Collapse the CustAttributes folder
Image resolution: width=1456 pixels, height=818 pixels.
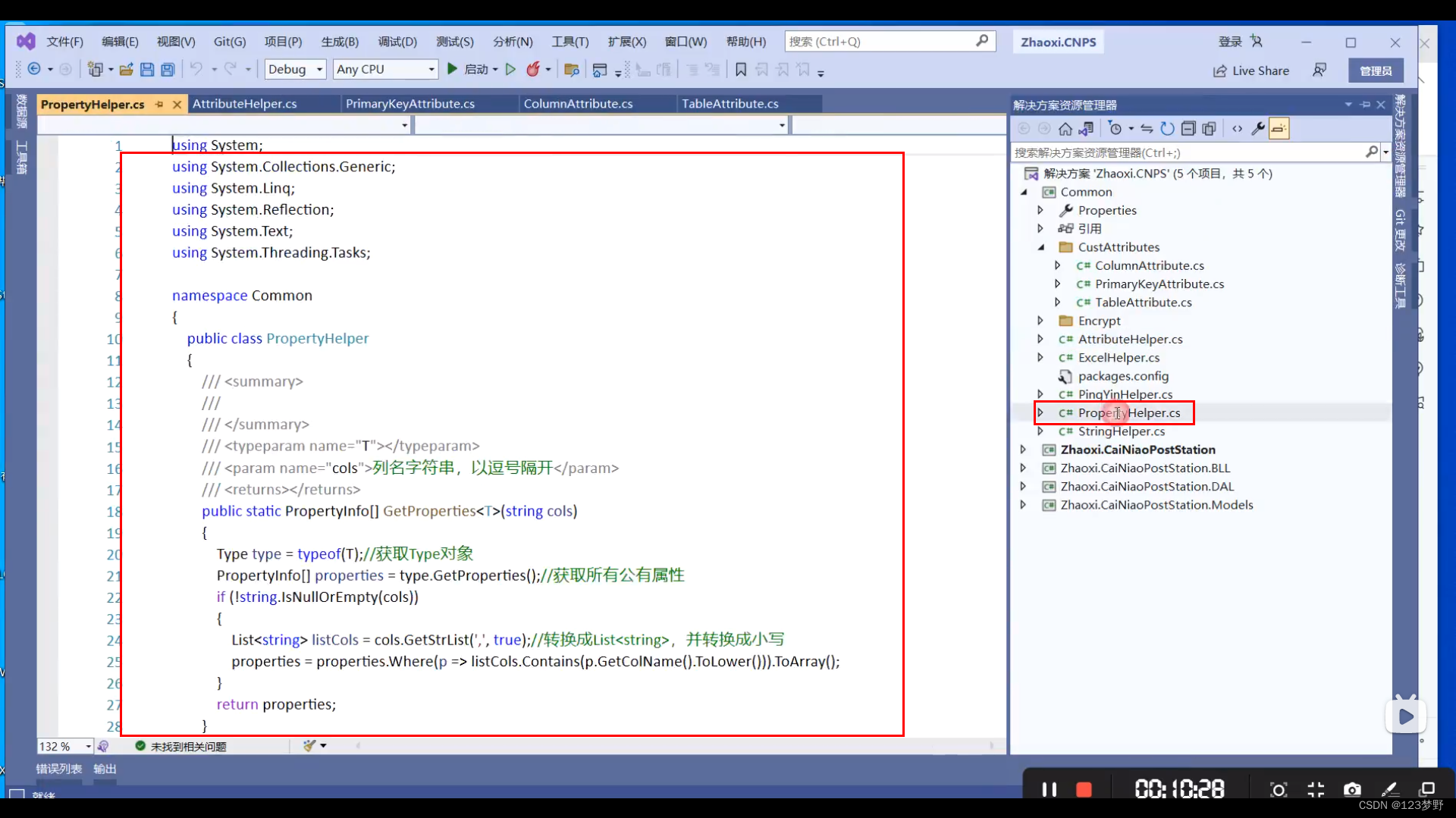pyautogui.click(x=1041, y=247)
